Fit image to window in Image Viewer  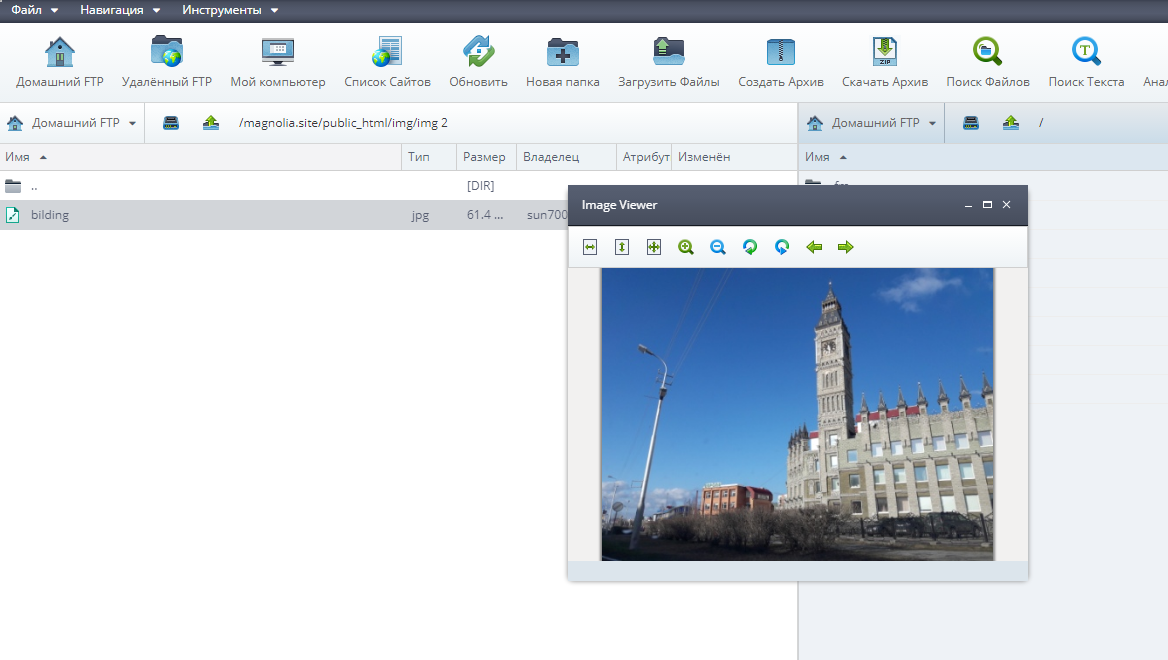pyautogui.click(x=654, y=247)
